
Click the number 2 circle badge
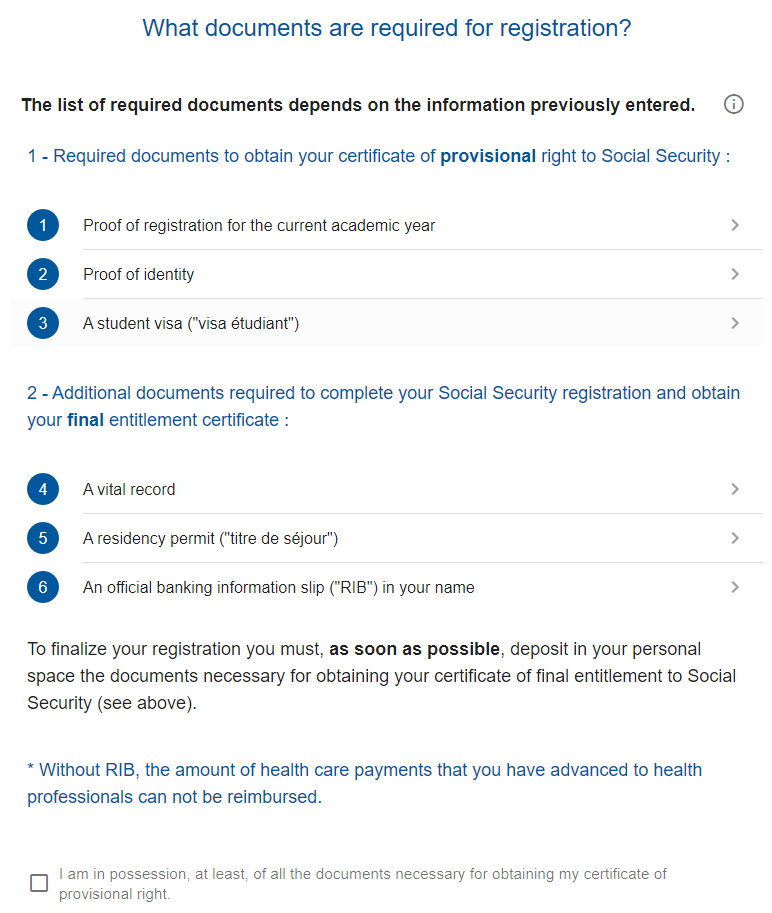pos(43,274)
